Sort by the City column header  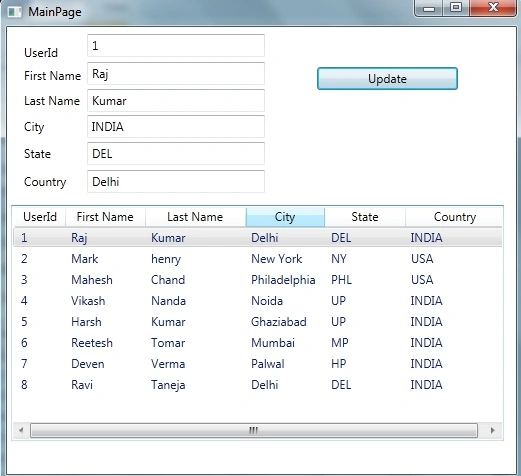(x=285, y=217)
